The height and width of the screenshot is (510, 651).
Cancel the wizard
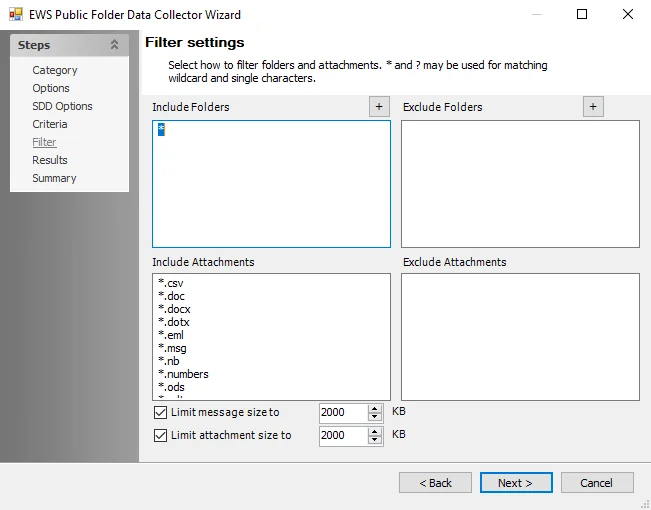(x=597, y=483)
